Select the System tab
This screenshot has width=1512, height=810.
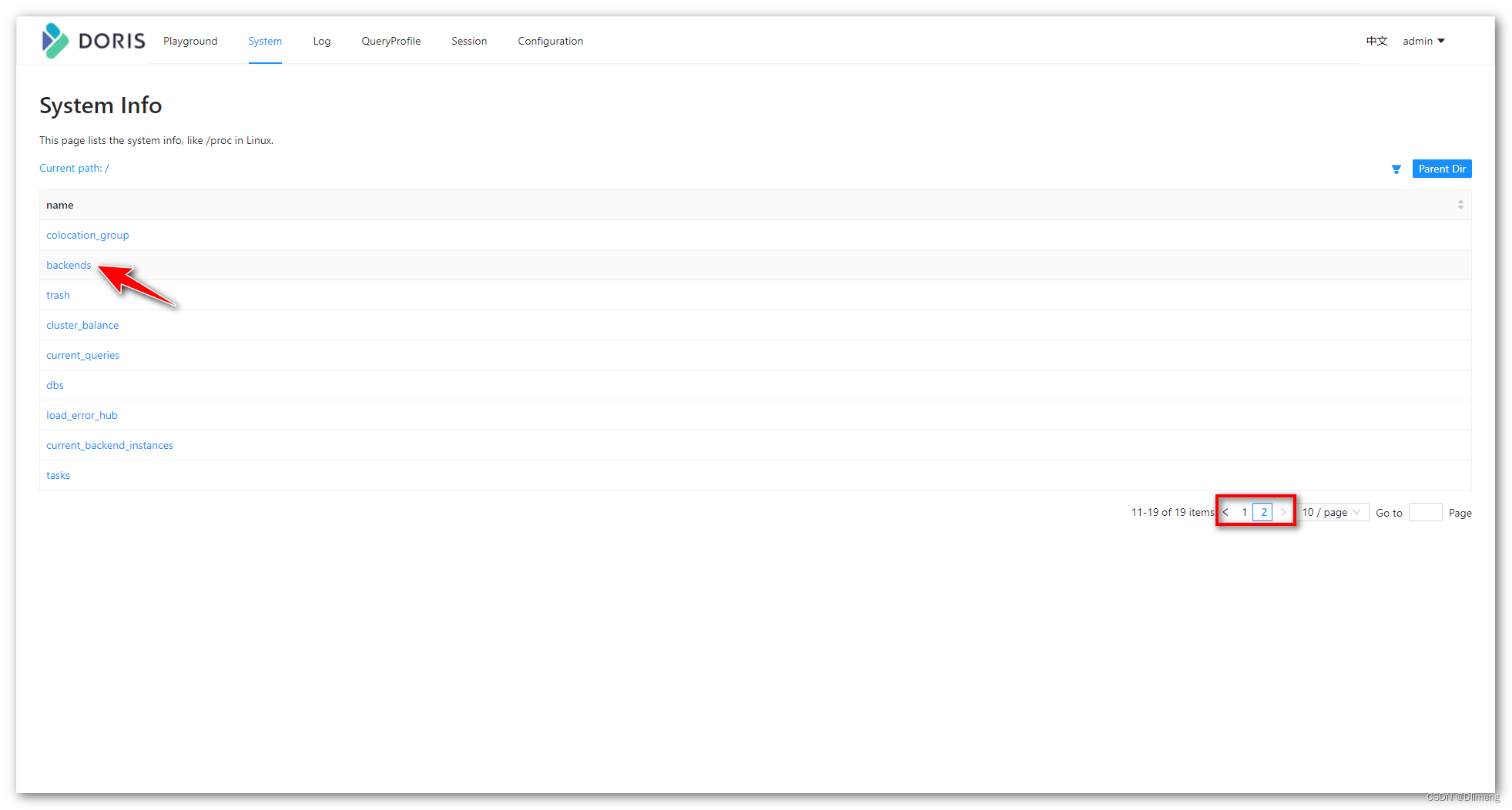click(265, 42)
